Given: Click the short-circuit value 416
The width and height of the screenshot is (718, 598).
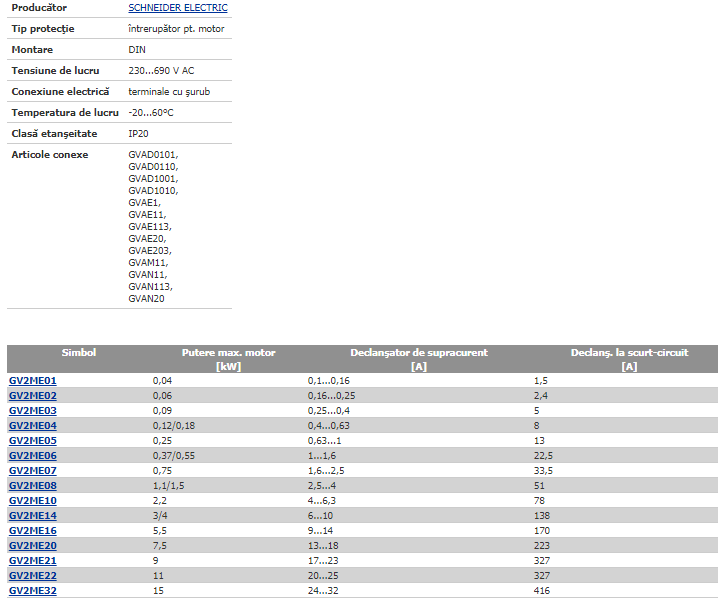Looking at the screenshot, I should click(x=541, y=591).
